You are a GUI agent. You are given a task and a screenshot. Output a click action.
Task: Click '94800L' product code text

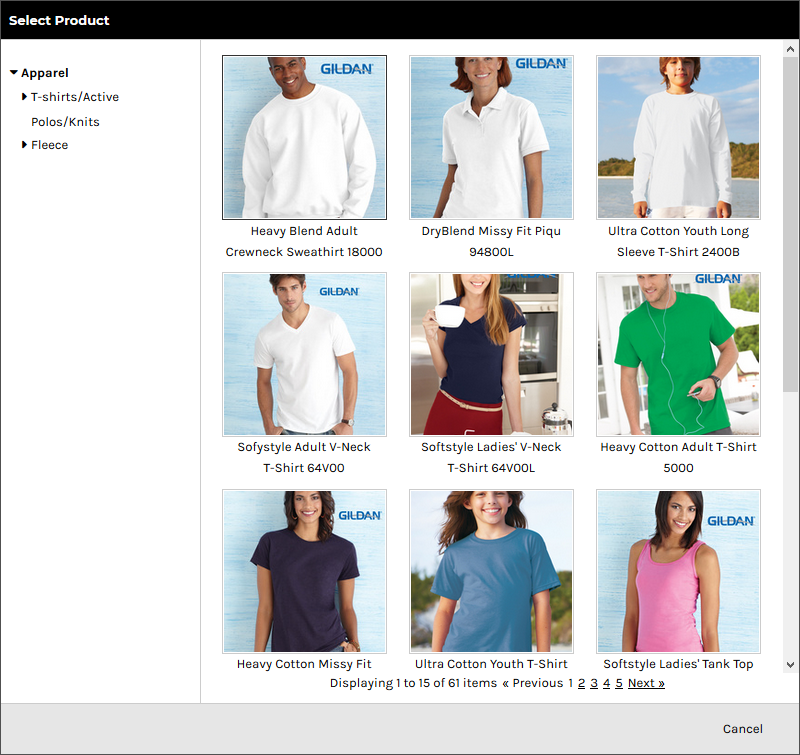coord(491,251)
